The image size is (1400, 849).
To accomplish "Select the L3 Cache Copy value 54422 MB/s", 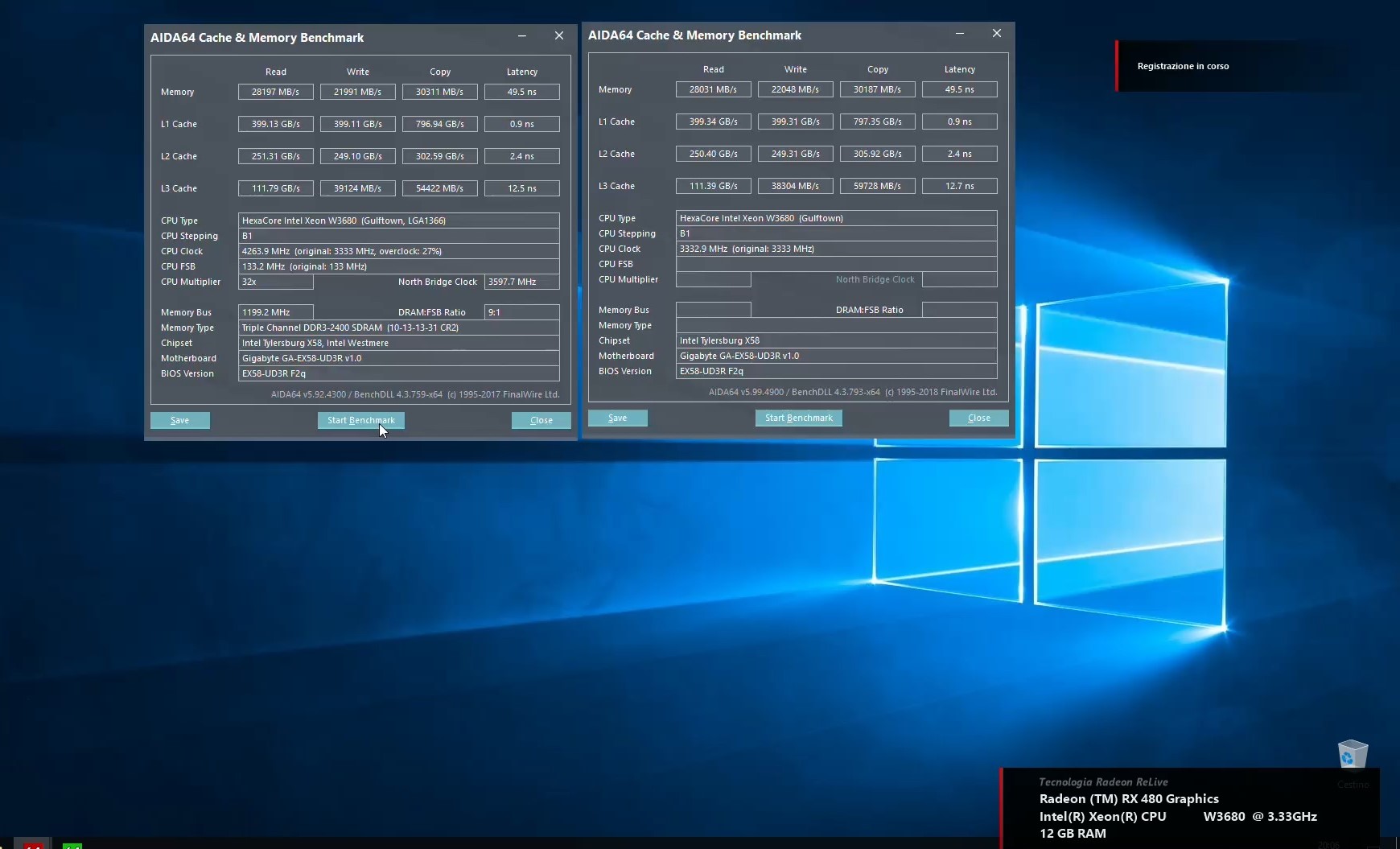I will [440, 188].
